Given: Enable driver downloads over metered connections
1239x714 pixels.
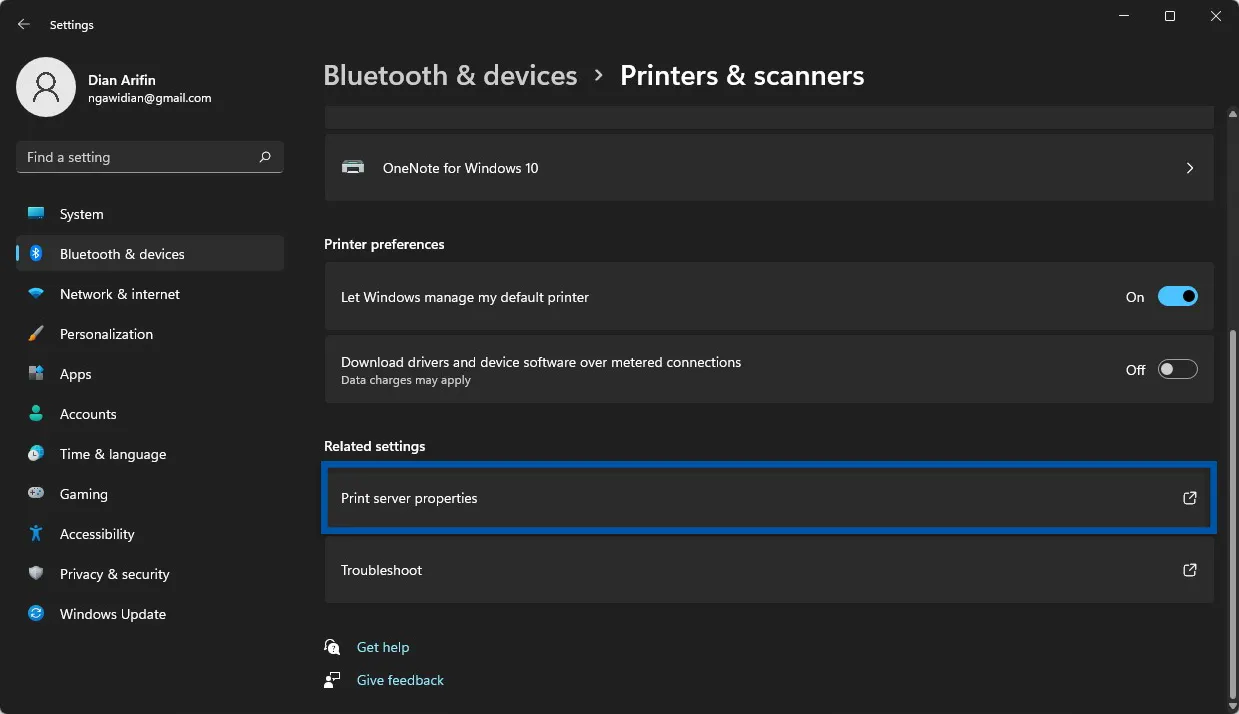Looking at the screenshot, I should click(1177, 369).
